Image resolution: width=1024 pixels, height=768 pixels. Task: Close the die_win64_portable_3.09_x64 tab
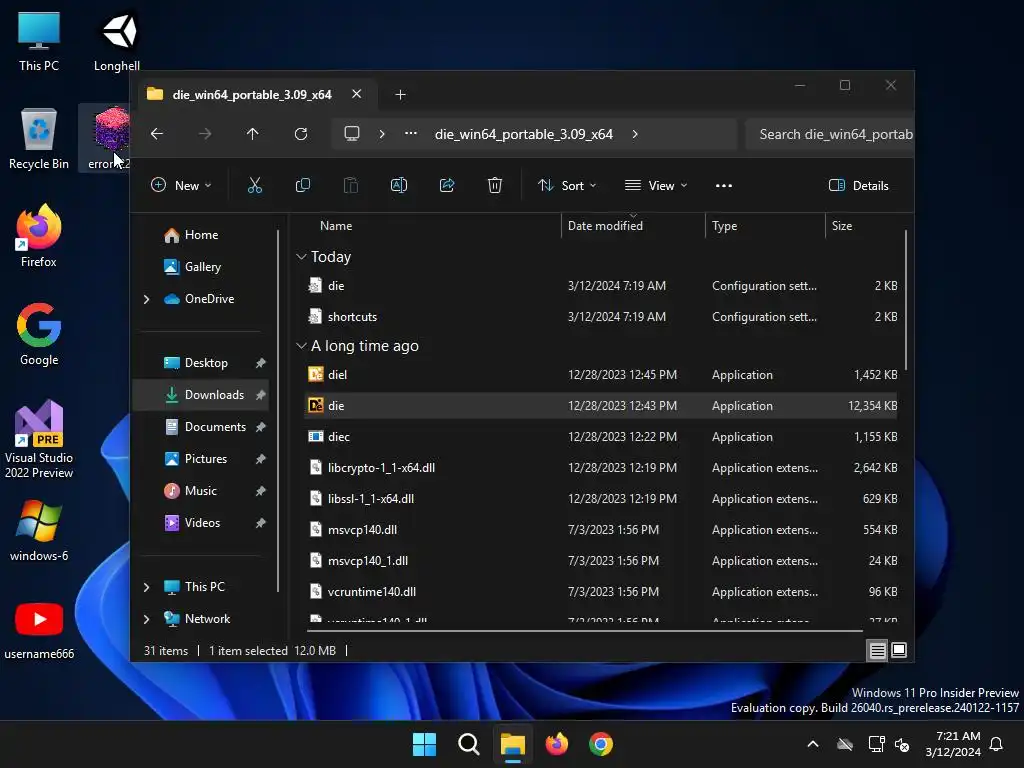point(357,94)
